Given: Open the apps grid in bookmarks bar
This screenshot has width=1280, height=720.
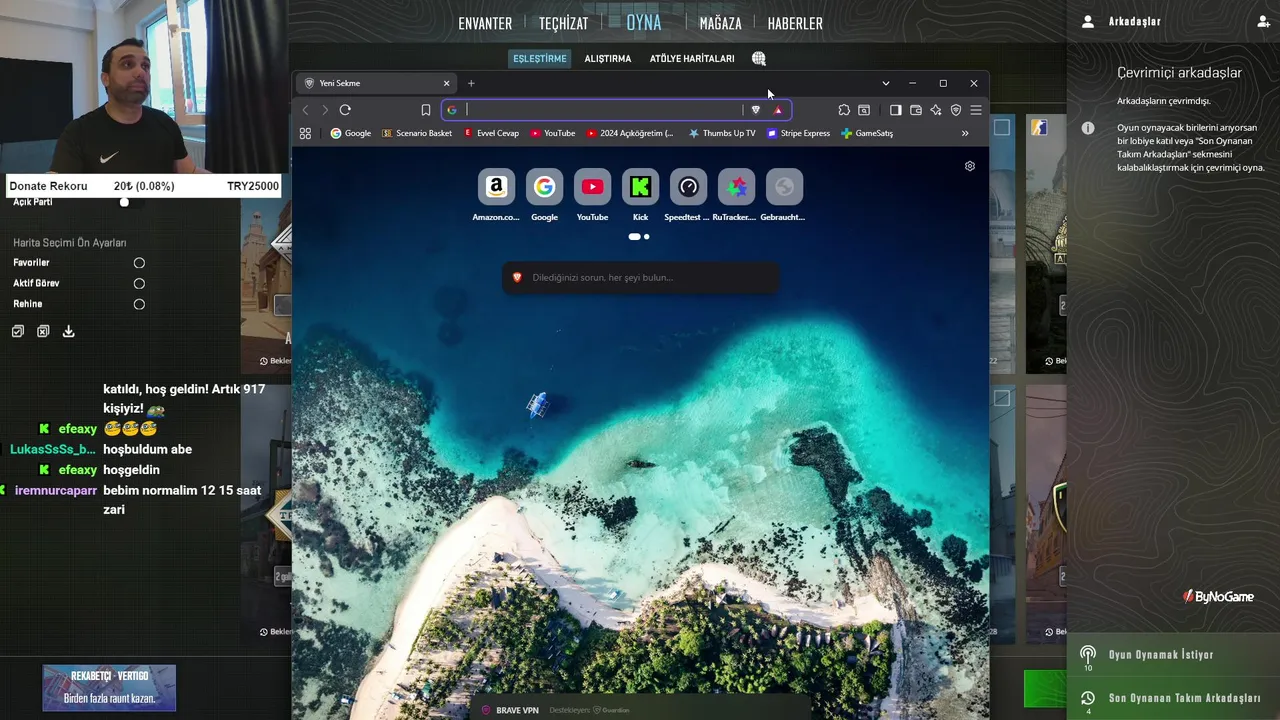Looking at the screenshot, I should [306, 133].
